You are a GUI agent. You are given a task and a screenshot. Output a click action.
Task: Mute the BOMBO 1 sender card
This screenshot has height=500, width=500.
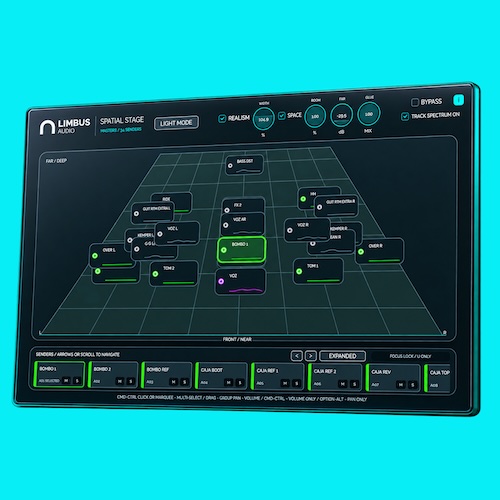66,380
